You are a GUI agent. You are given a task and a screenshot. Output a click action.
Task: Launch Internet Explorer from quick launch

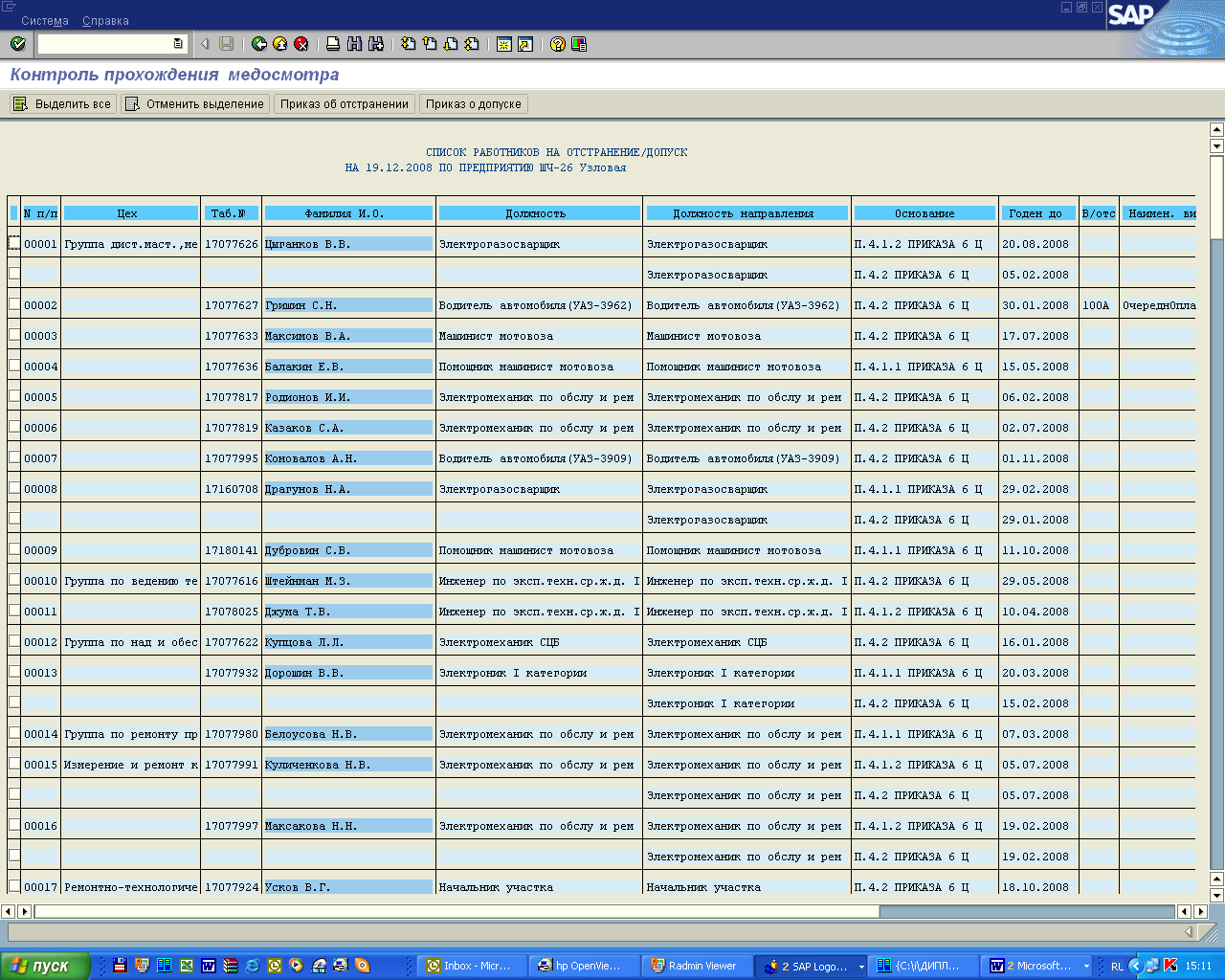pos(253,966)
